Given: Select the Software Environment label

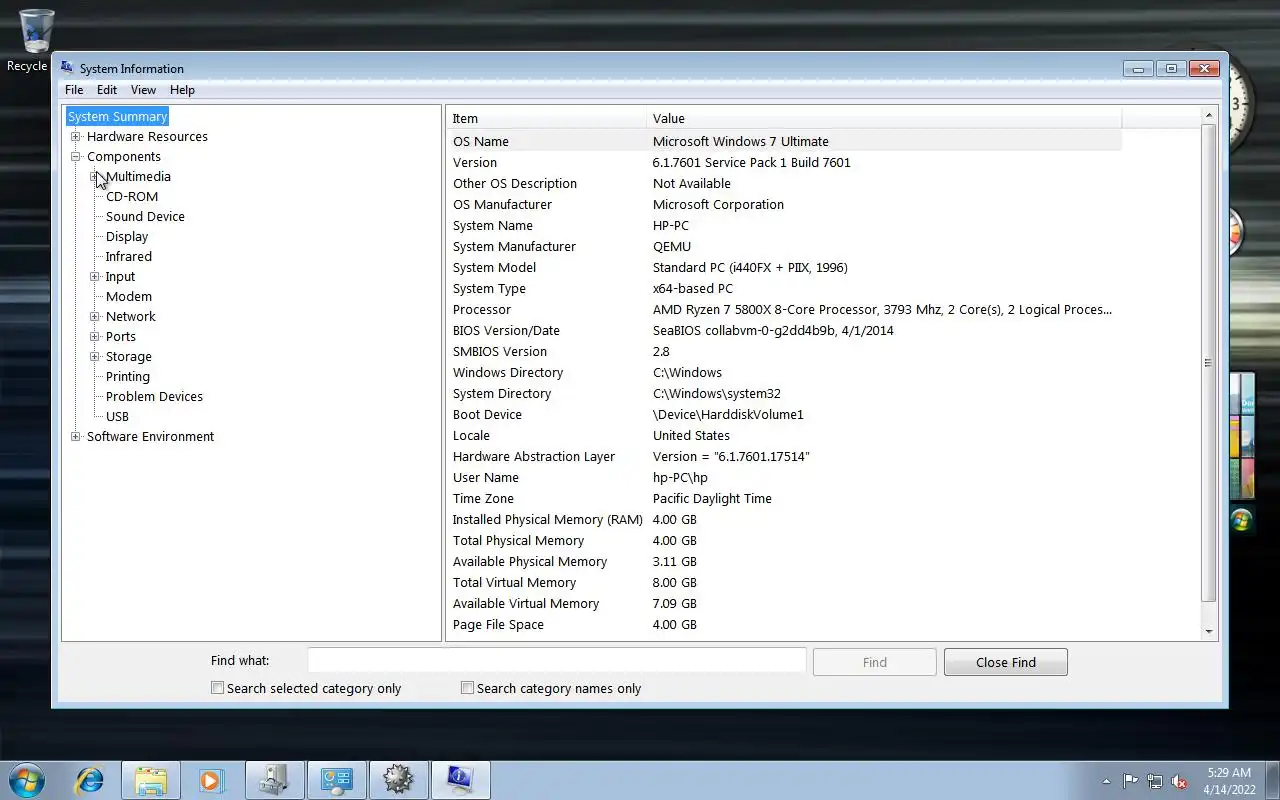Looking at the screenshot, I should pos(150,436).
